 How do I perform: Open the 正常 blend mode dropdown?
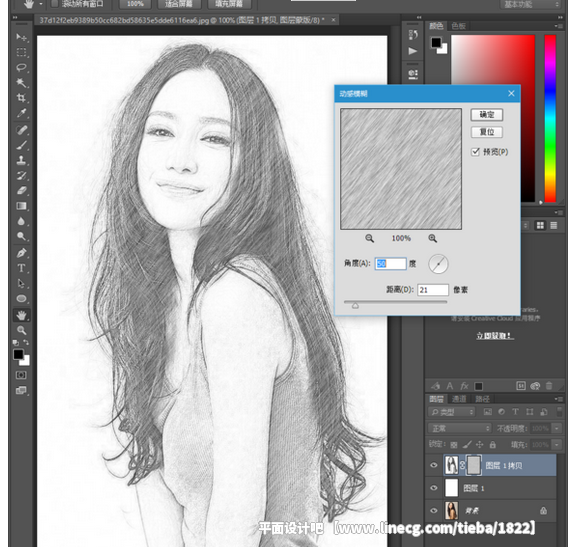[x=460, y=428]
